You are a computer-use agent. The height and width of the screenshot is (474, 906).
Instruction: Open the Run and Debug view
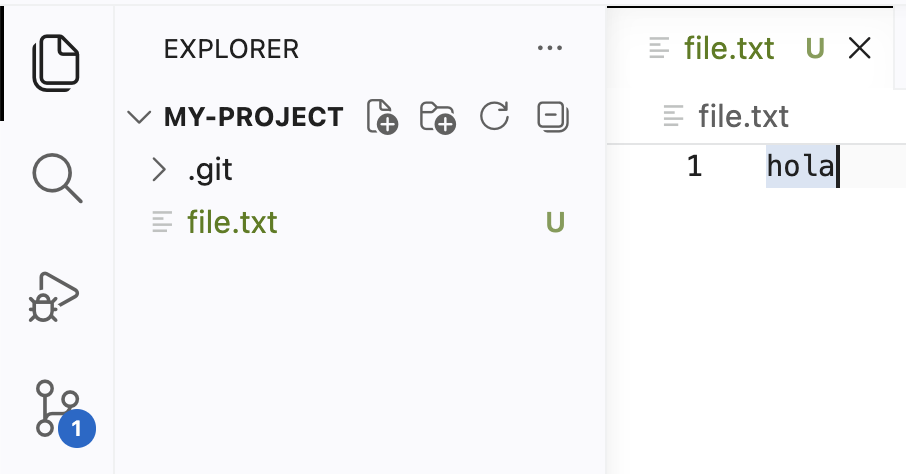[54, 297]
